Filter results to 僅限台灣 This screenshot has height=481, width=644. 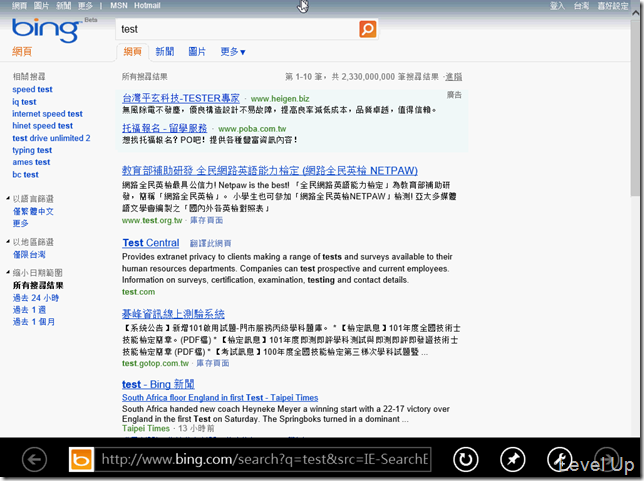click(x=29, y=254)
